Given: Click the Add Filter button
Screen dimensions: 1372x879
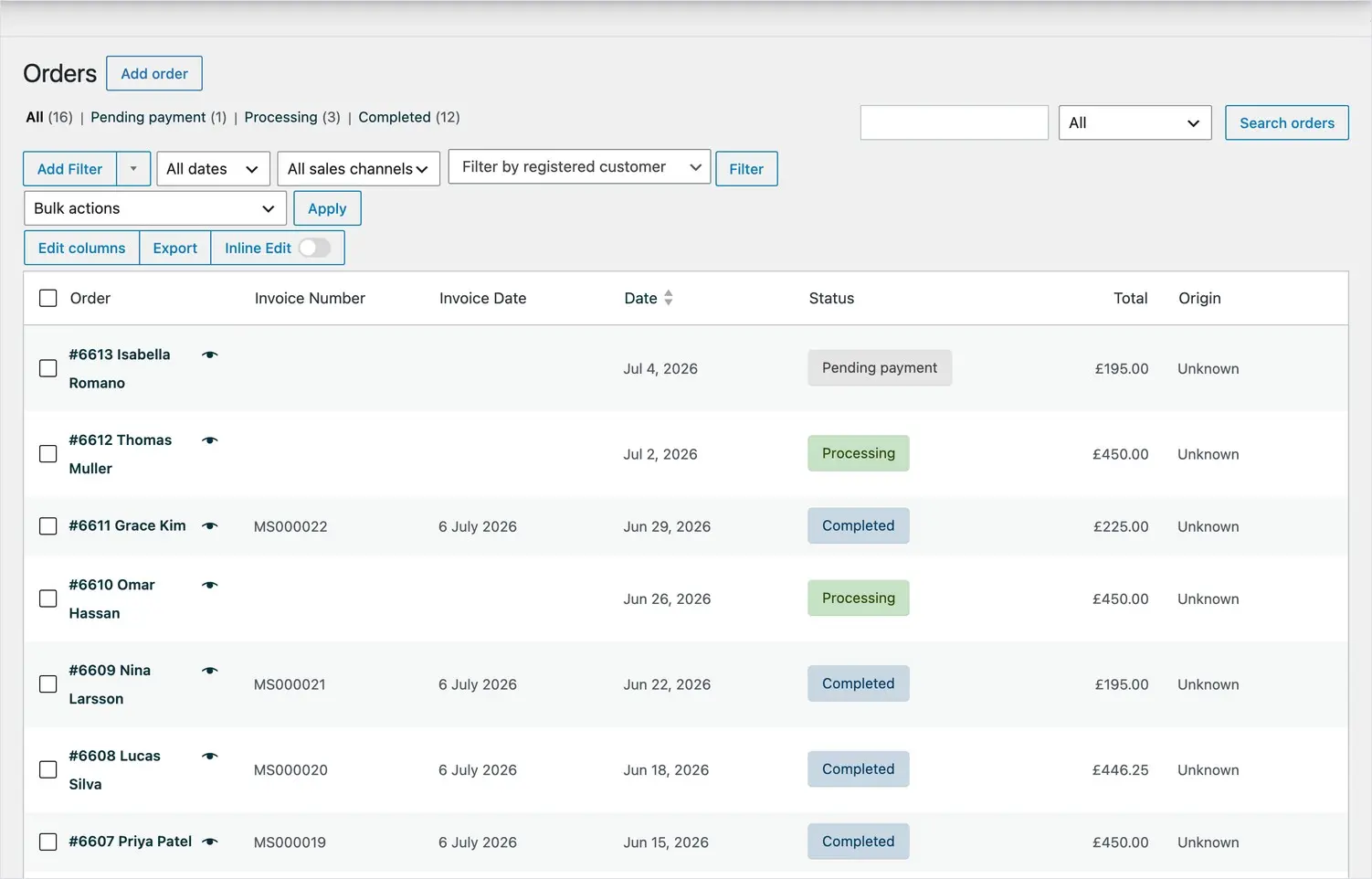Looking at the screenshot, I should (x=70, y=169).
